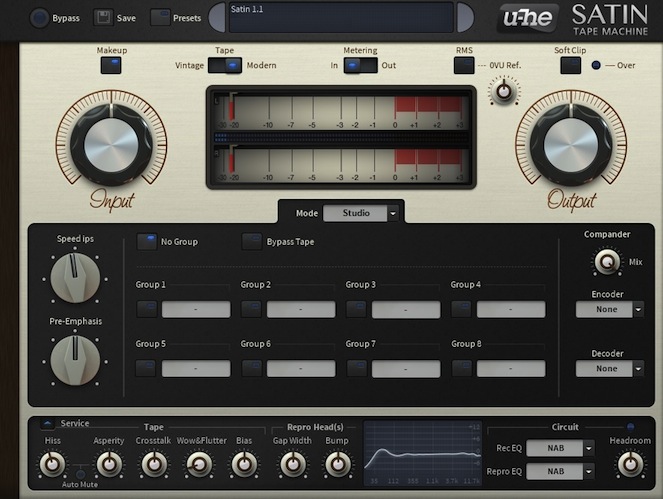
Task: Enable the Group 4 button
Action: coord(461,309)
